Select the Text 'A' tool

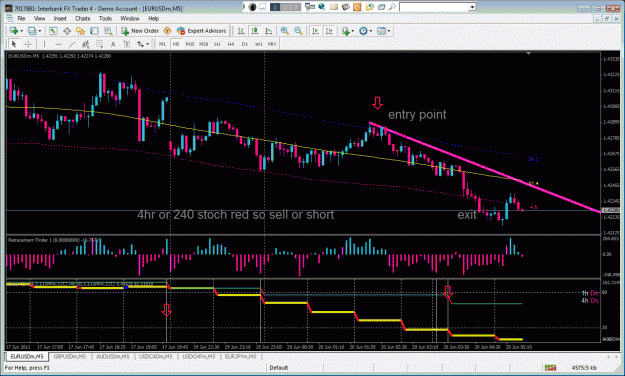[113, 44]
